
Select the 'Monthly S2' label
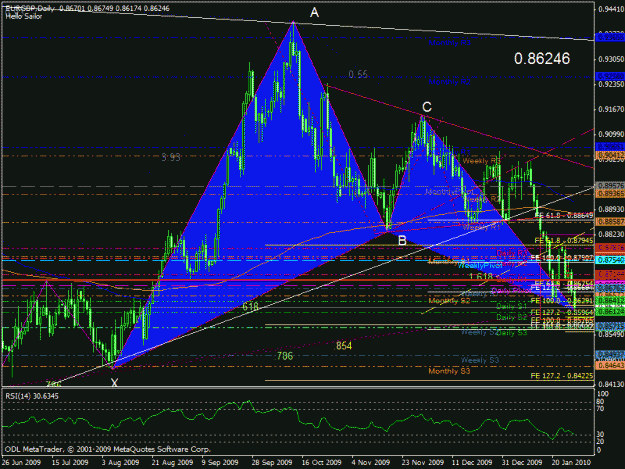(449, 301)
